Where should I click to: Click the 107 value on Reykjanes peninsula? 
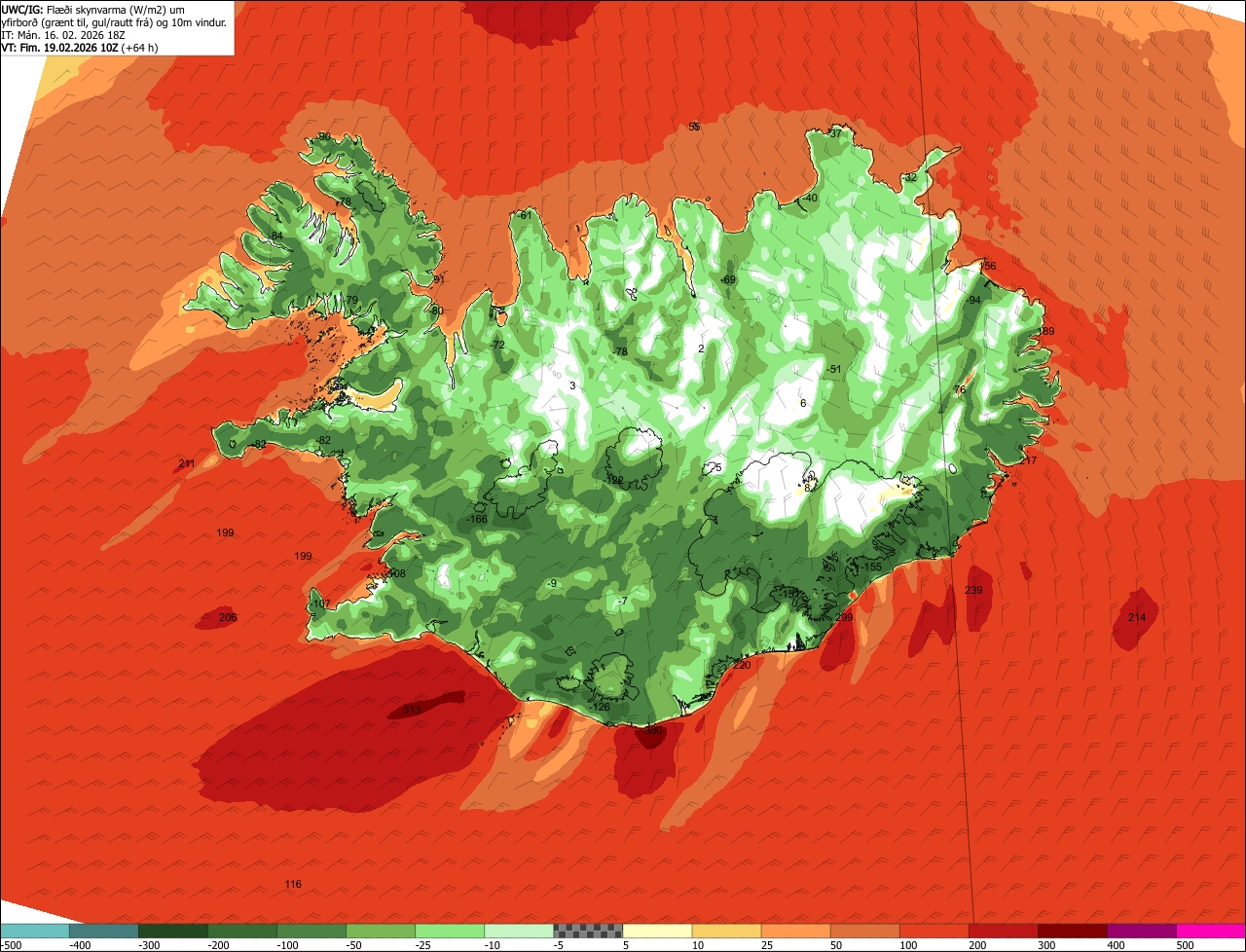tap(321, 604)
